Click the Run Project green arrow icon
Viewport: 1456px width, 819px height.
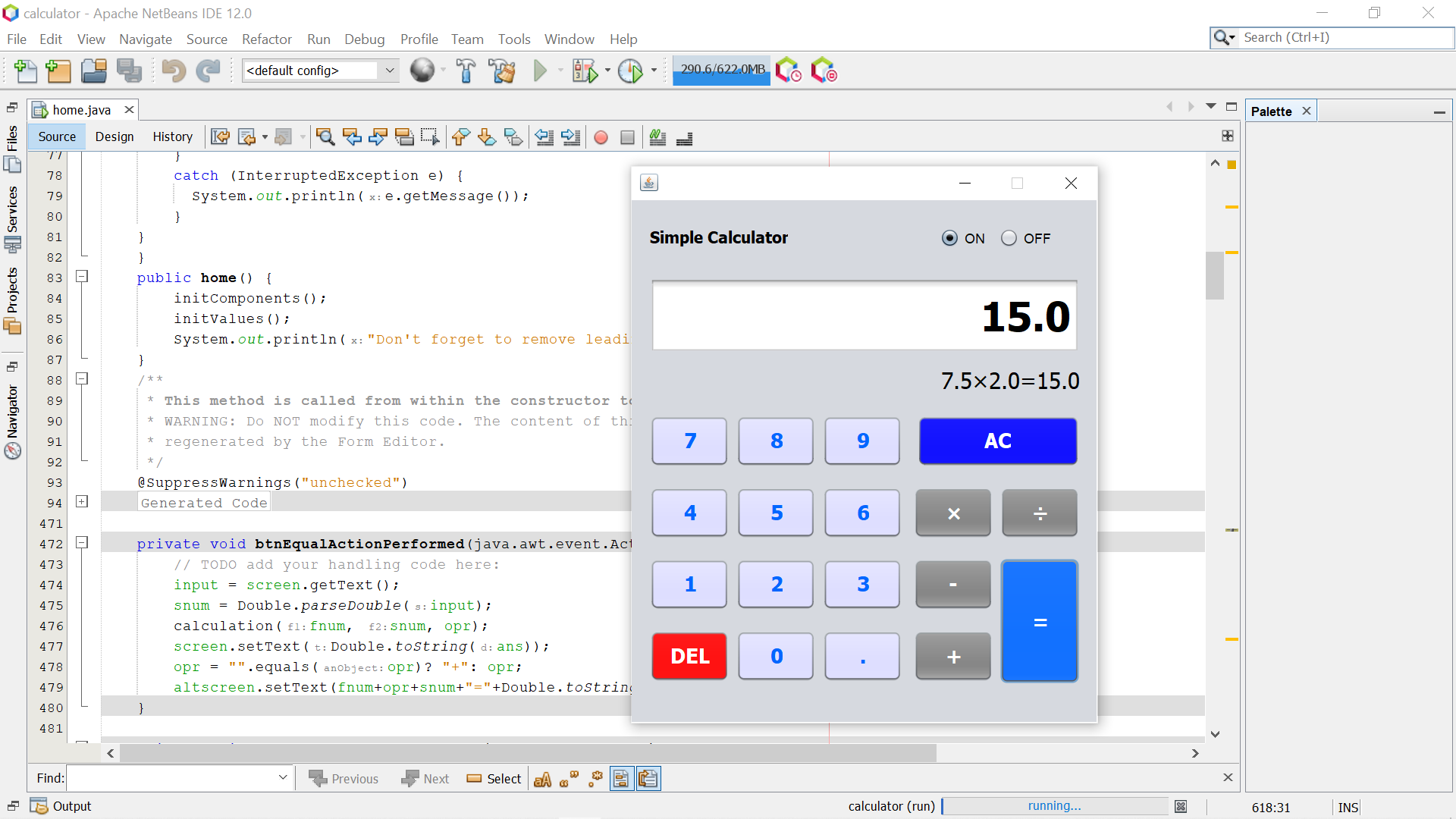(540, 71)
